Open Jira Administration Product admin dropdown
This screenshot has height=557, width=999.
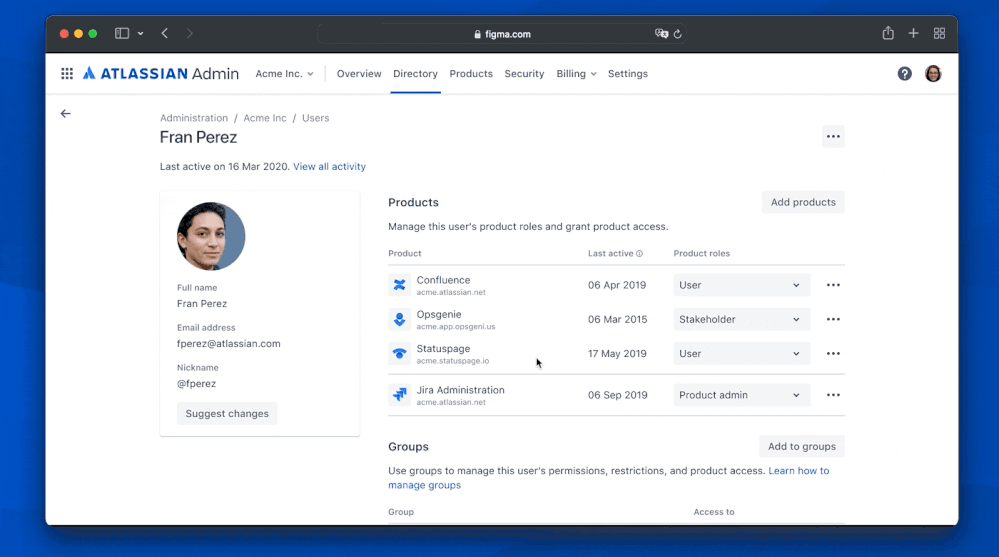pyautogui.click(x=741, y=395)
